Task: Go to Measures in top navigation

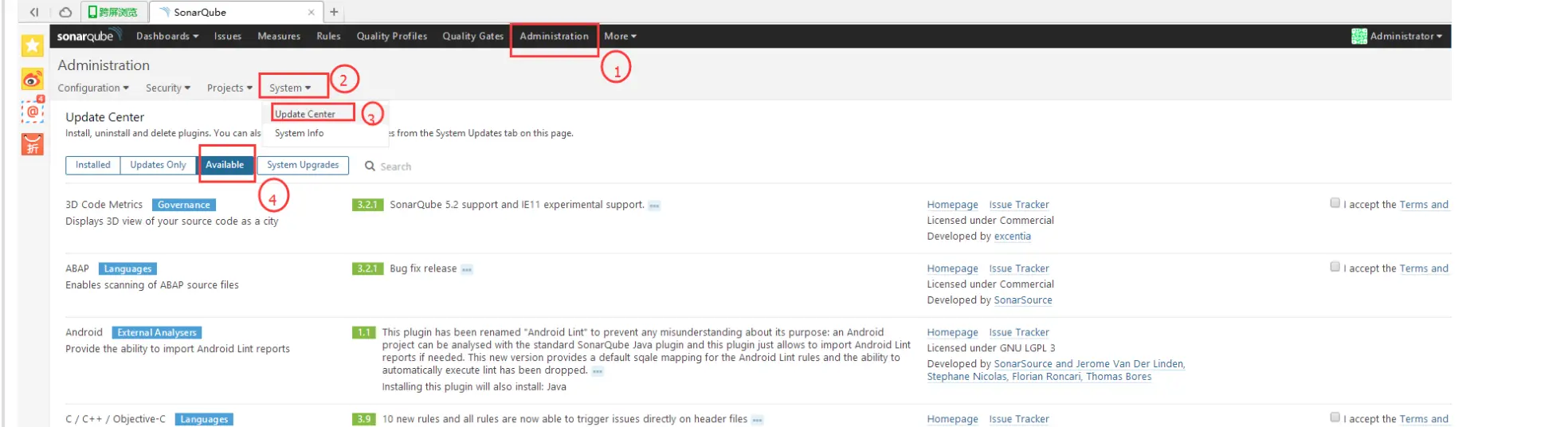Action: (279, 36)
